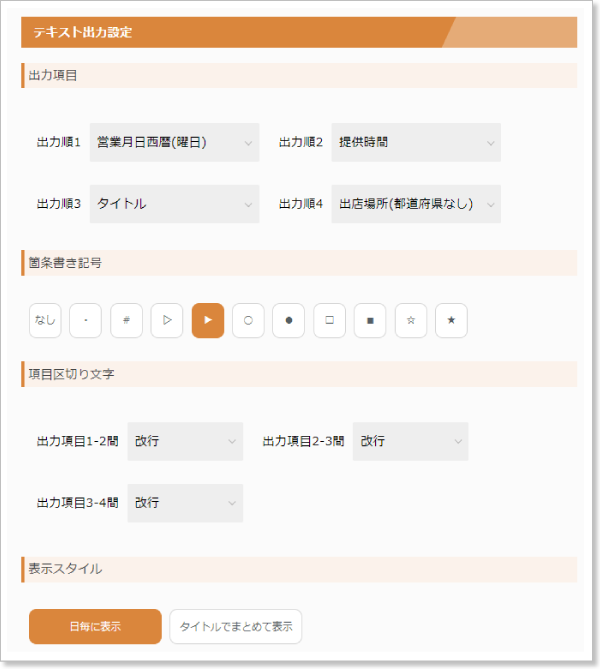Image resolution: width=600 pixels, height=669 pixels.
Task: Choose the outlined triangle bullet symbol
Action: tap(167, 320)
